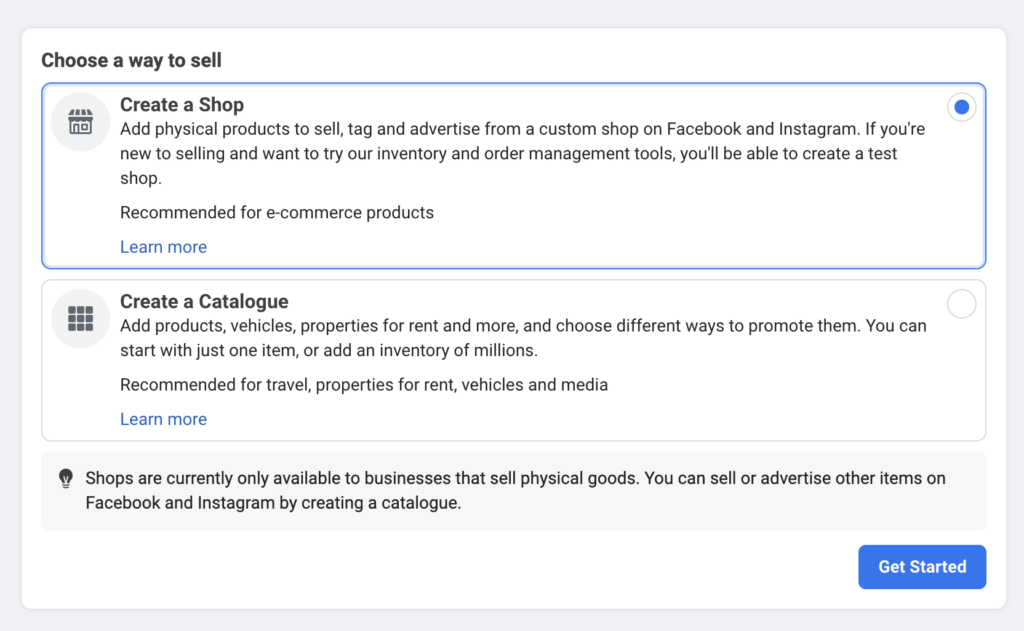Screen dimensions: 1024x631
Task: Open Learn more under Create a Catalogue
Action: coord(163,418)
